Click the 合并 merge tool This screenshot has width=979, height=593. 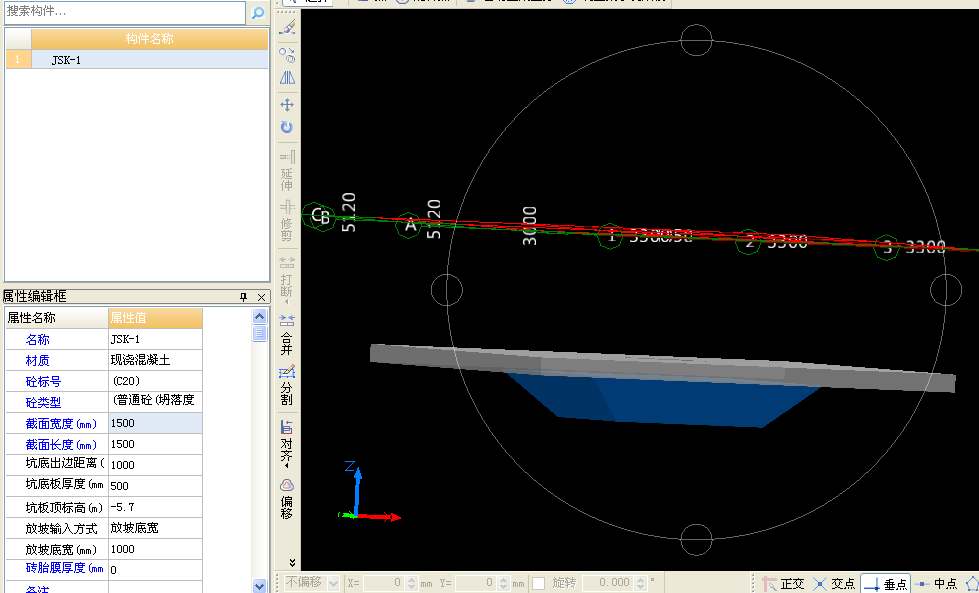(287, 335)
